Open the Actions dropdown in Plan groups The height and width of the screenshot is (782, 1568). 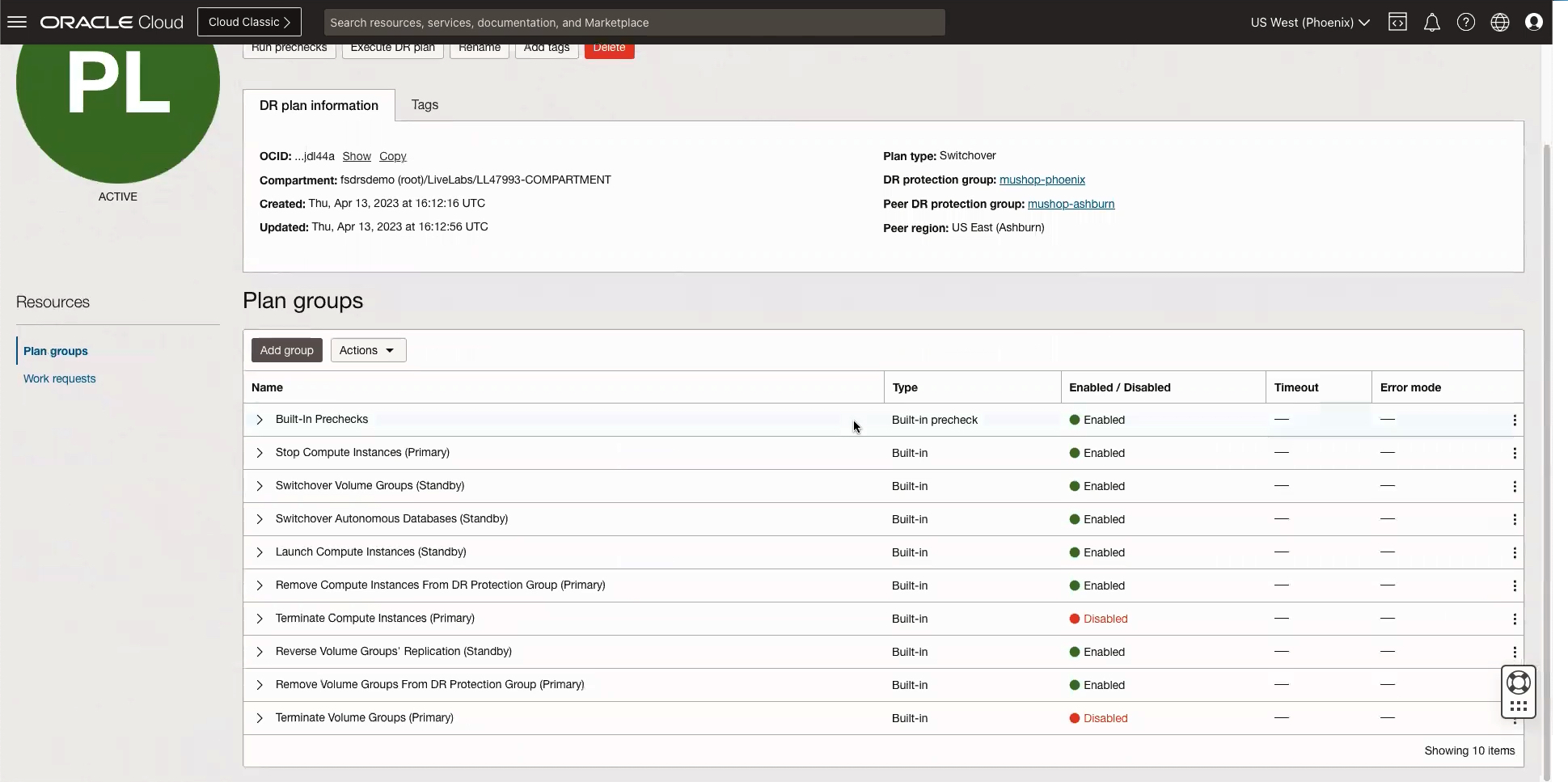pos(368,349)
